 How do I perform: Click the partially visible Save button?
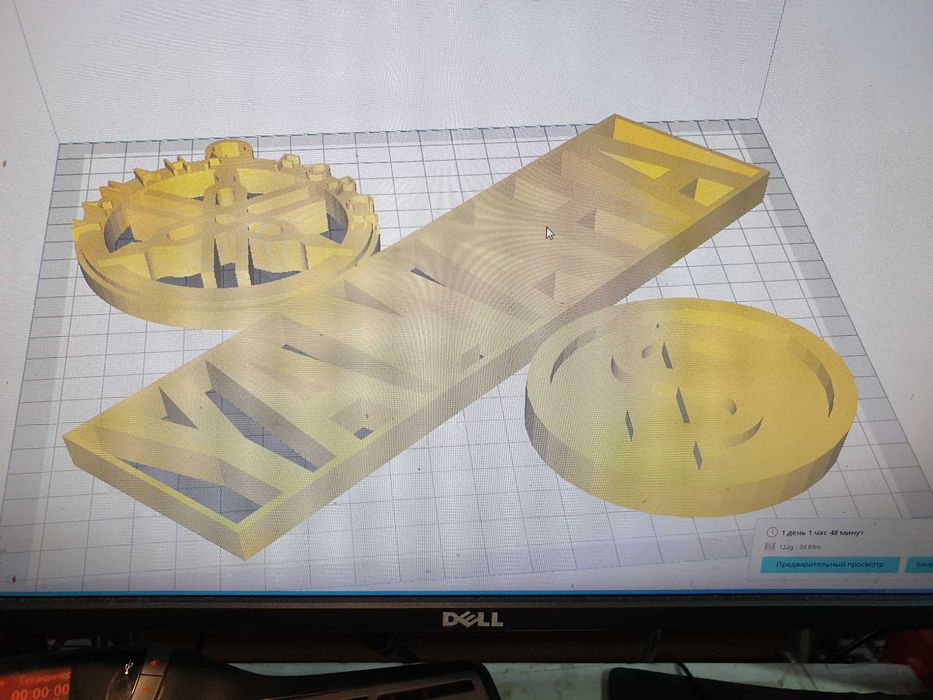coord(920,564)
